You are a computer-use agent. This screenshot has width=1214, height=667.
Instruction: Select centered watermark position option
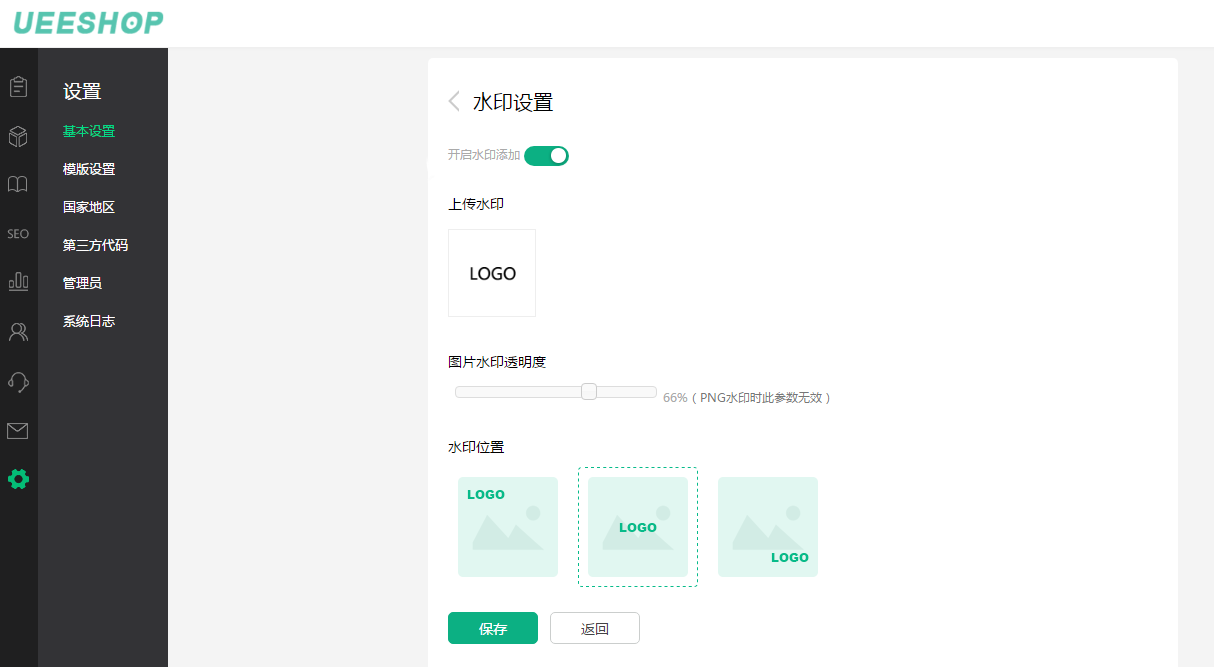(x=638, y=527)
